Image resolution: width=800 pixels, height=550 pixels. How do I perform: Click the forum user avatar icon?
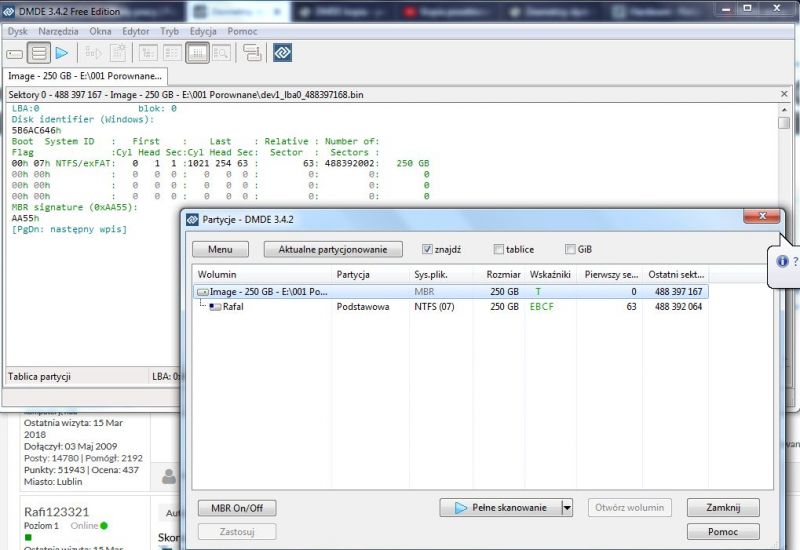(169, 476)
